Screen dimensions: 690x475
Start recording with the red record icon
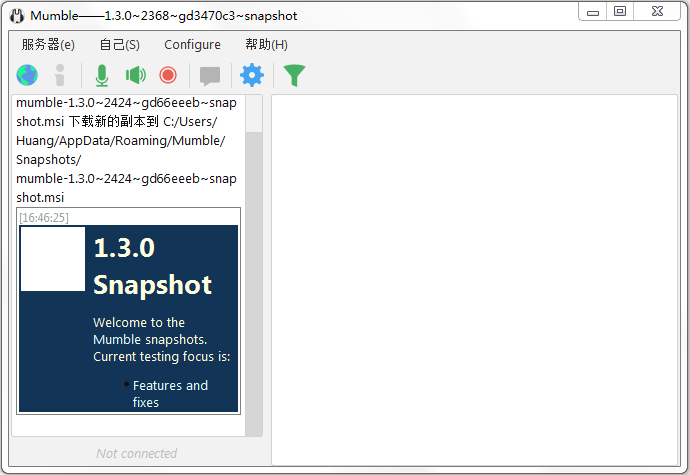point(168,75)
